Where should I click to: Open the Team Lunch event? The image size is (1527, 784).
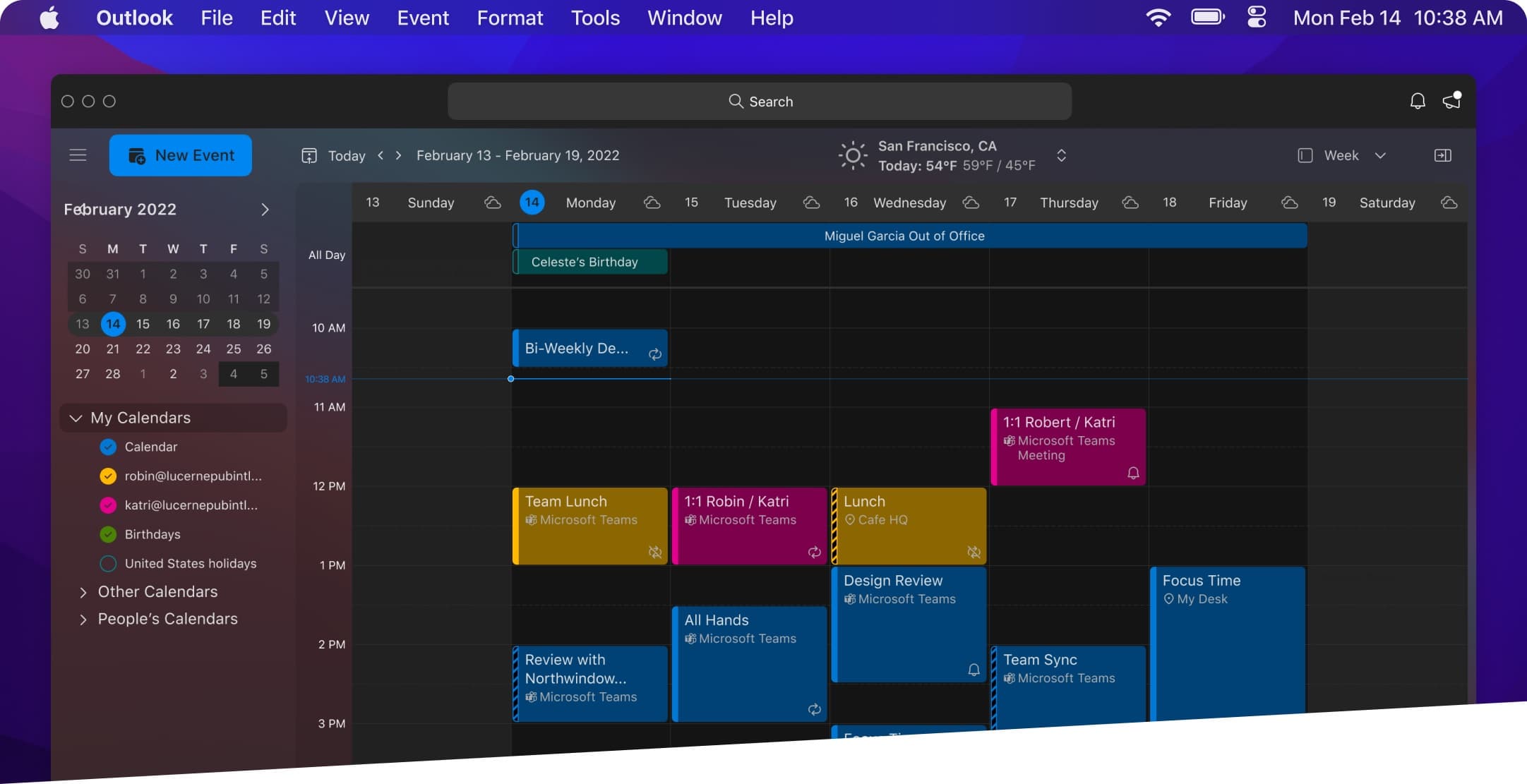click(590, 526)
